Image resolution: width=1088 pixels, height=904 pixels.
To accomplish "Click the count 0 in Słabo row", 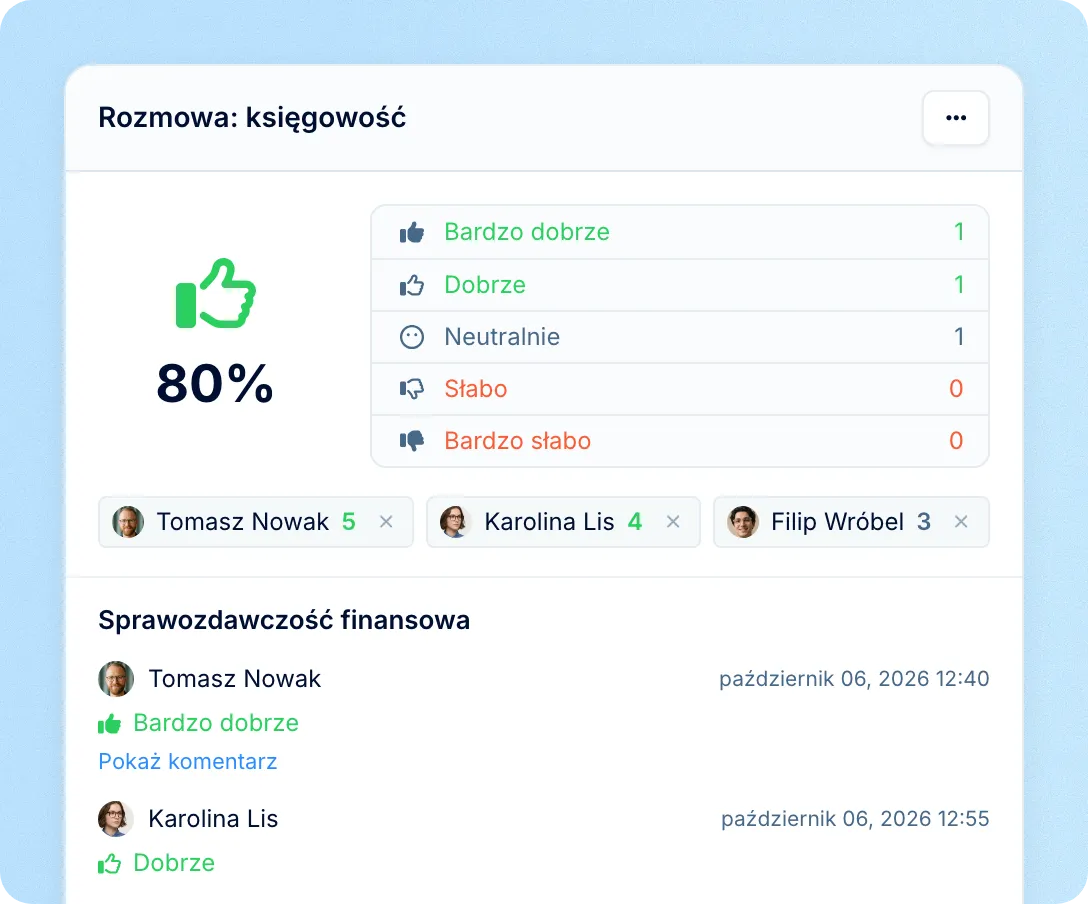I will coord(956,389).
